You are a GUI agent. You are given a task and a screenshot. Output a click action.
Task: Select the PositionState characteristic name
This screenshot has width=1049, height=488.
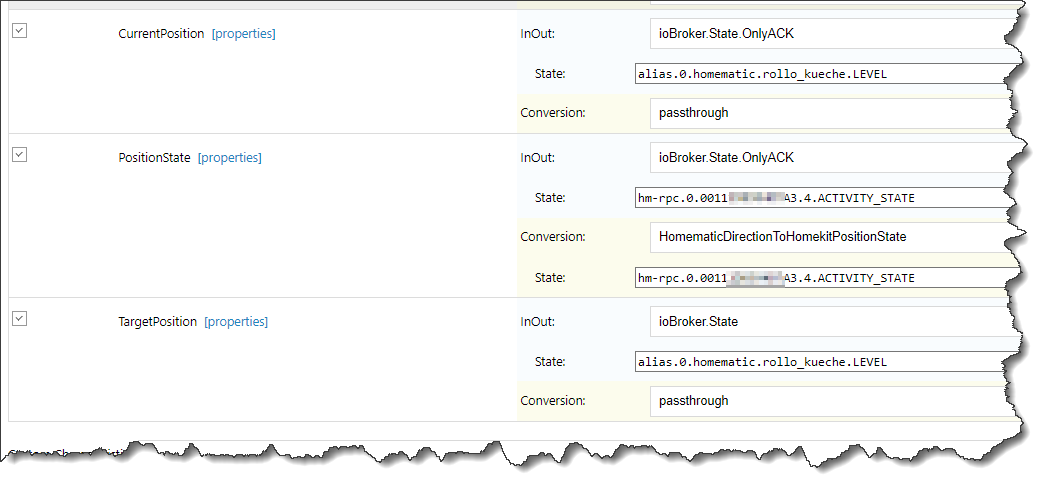(154, 158)
